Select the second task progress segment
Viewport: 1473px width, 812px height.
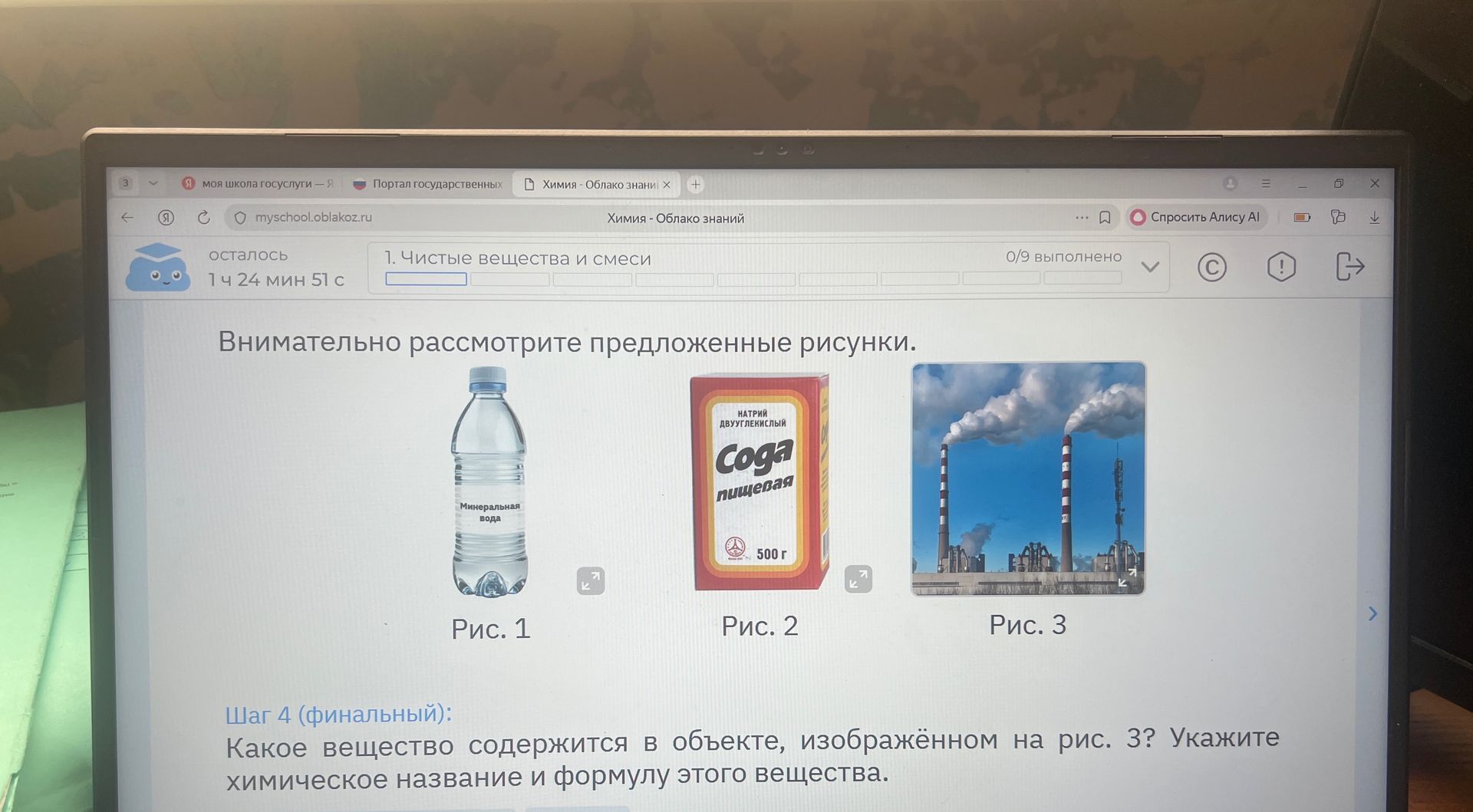(x=509, y=279)
